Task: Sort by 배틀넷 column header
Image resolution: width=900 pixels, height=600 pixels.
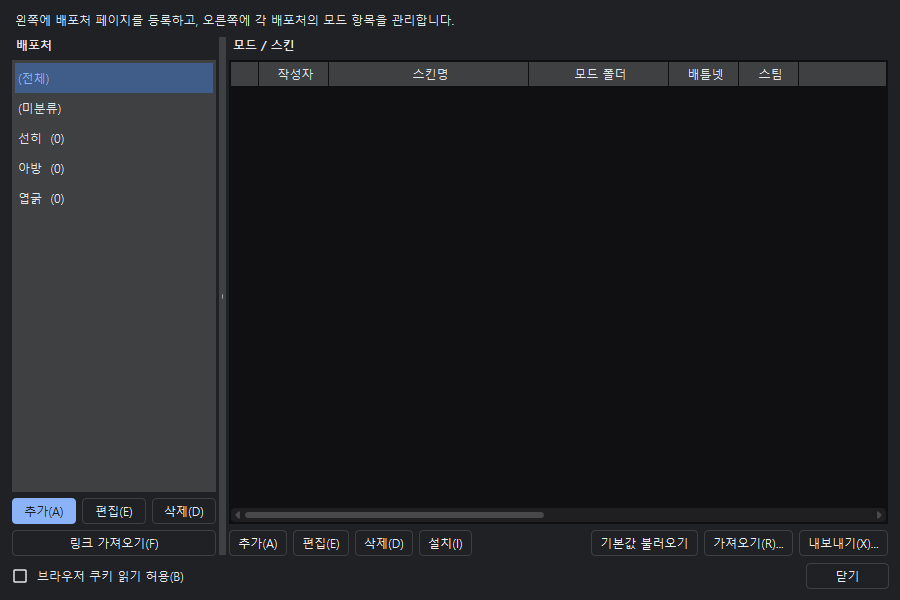Action: point(704,74)
